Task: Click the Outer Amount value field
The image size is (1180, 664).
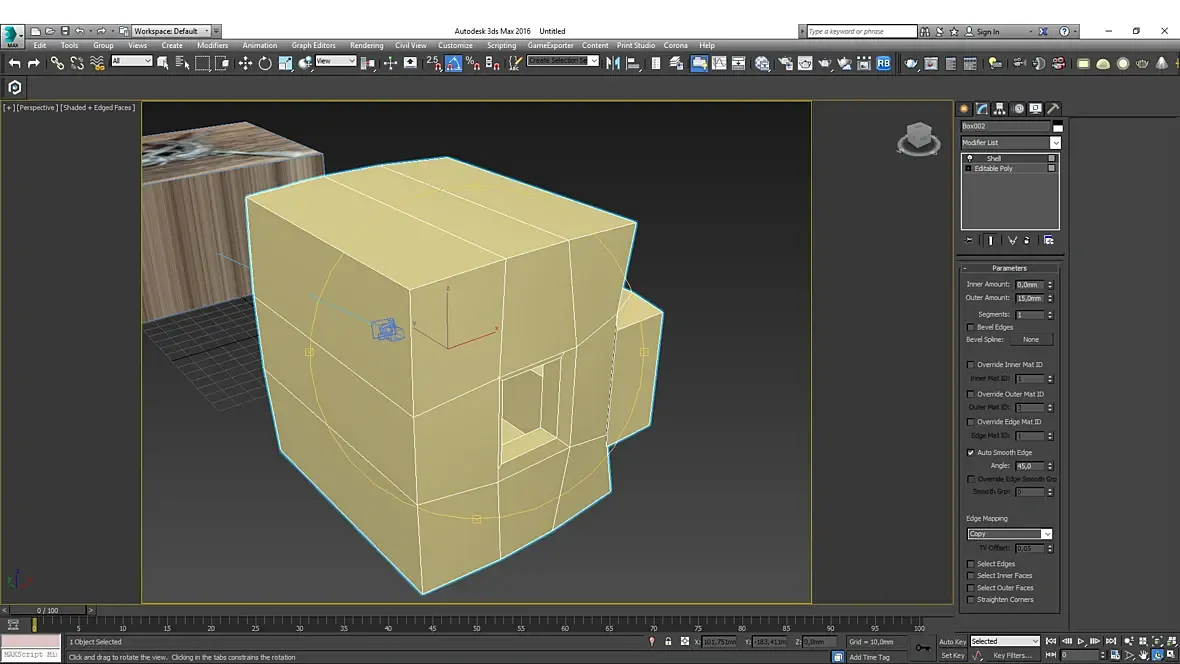Action: 1028,298
